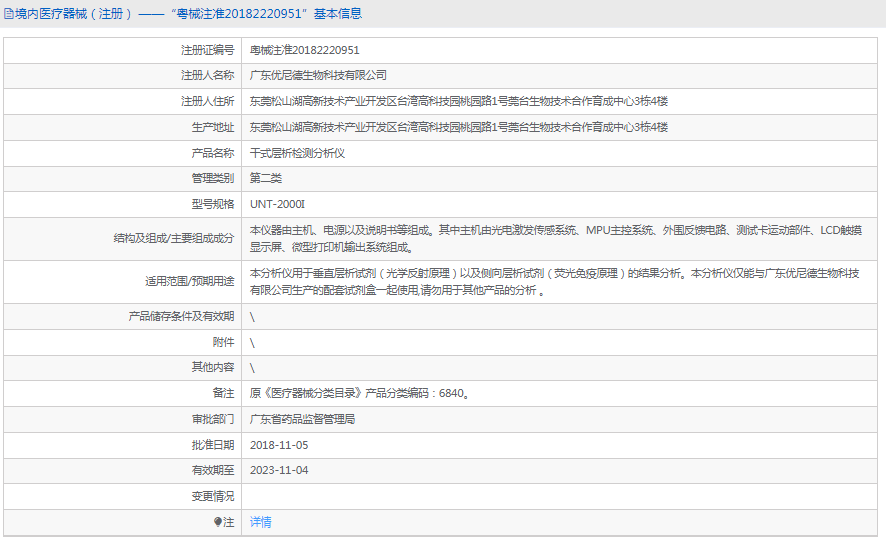The height and width of the screenshot is (540, 886).
Task: Click the structure description starting 本仪器由主机
Action: pyautogui.click(x=556, y=238)
